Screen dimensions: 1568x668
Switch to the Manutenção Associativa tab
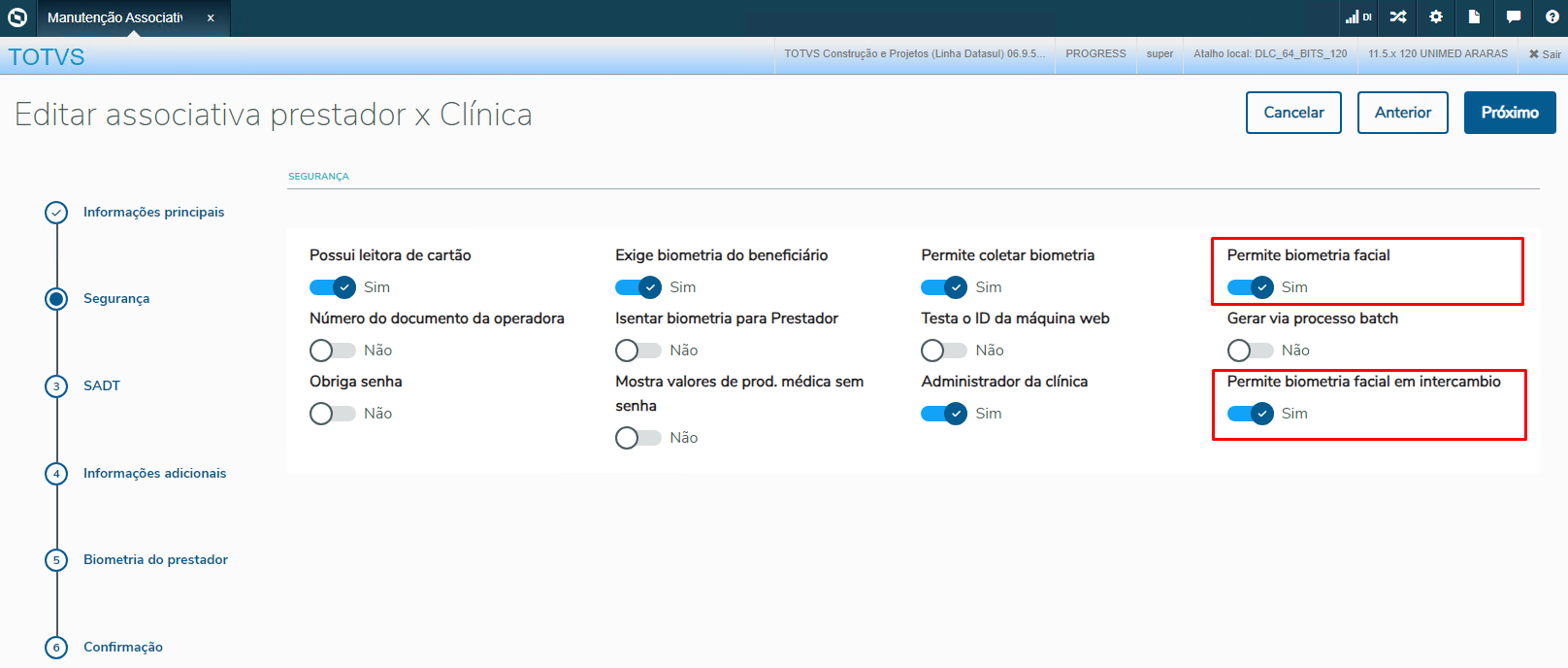pyautogui.click(x=114, y=17)
